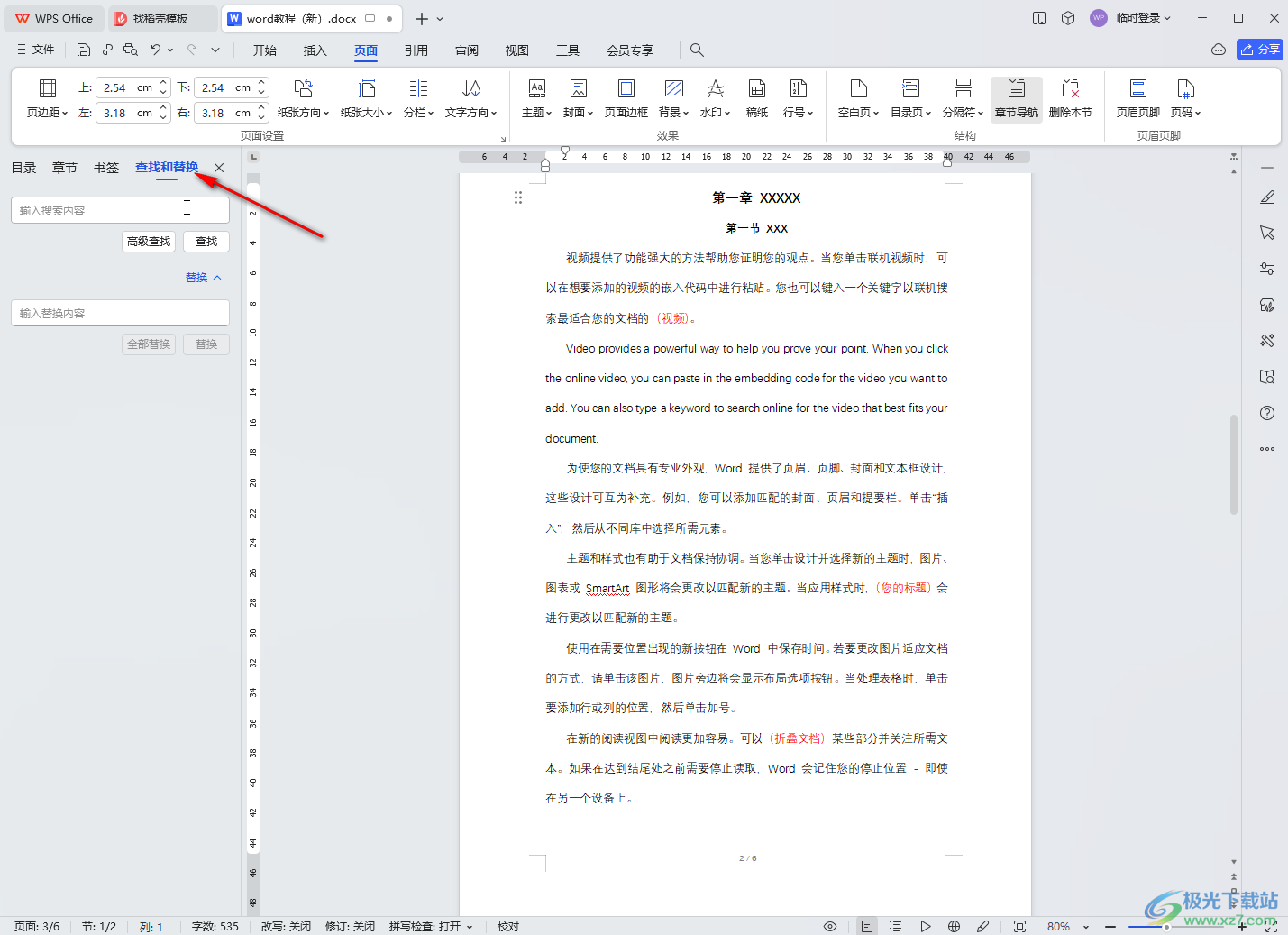Open the temporary login account dropdown
The width and height of the screenshot is (1288, 935).
point(1143,18)
